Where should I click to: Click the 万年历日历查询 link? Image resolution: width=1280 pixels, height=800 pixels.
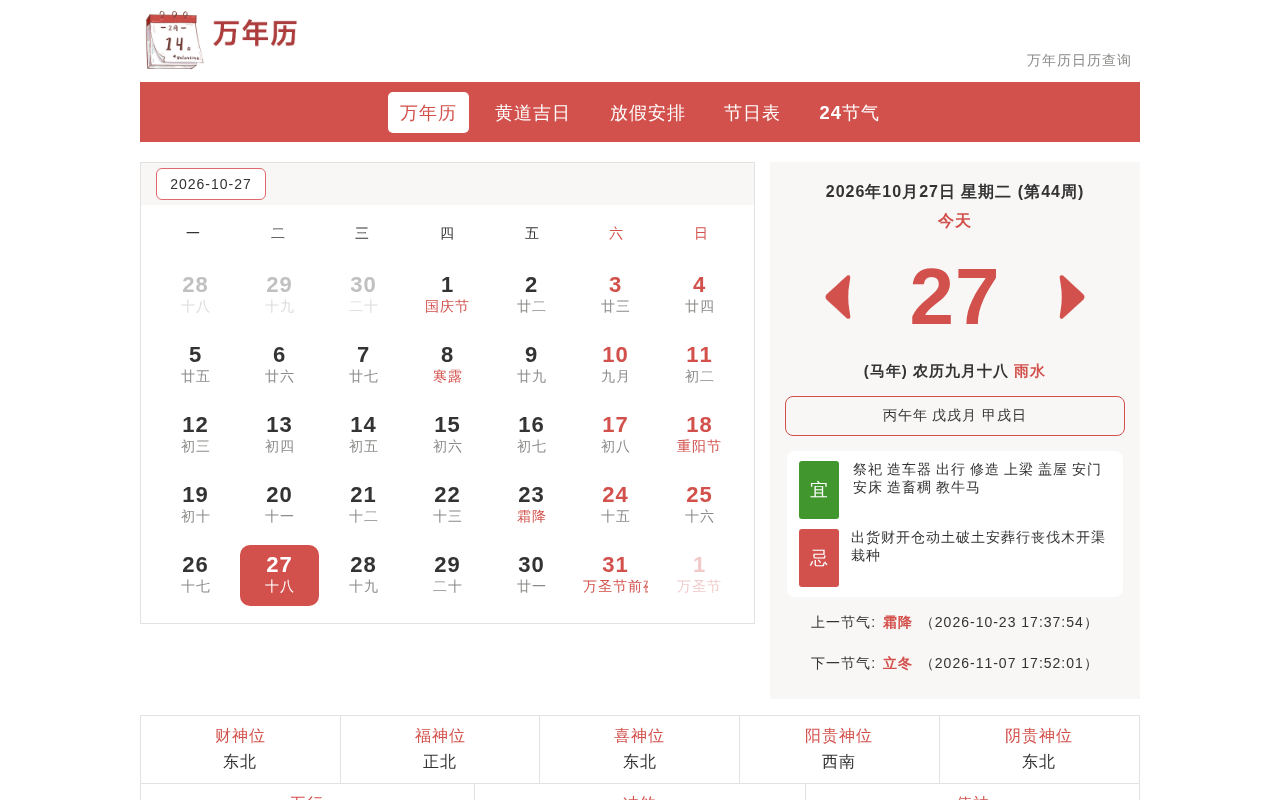click(1079, 60)
